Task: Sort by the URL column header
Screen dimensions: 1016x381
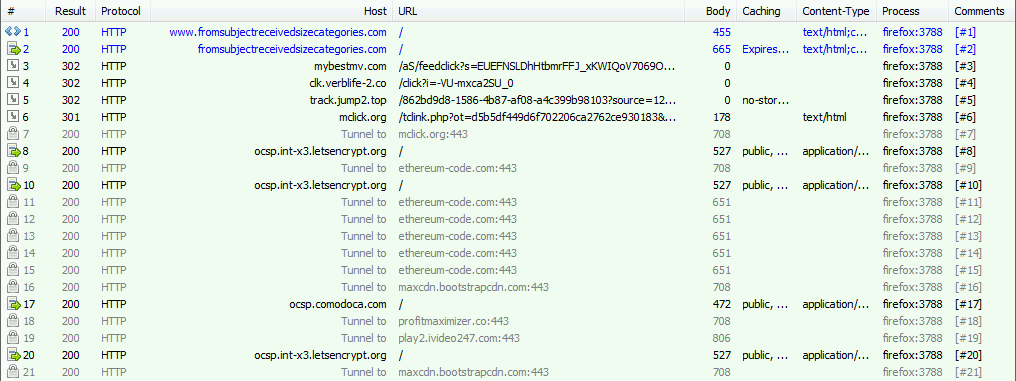Action: tap(539, 11)
